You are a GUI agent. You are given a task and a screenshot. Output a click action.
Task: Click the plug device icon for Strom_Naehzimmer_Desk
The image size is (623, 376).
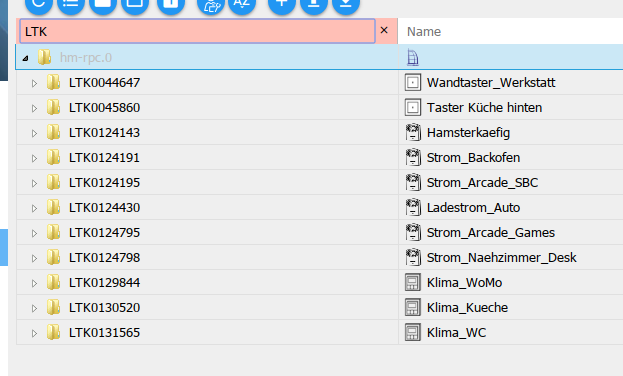tap(413, 258)
